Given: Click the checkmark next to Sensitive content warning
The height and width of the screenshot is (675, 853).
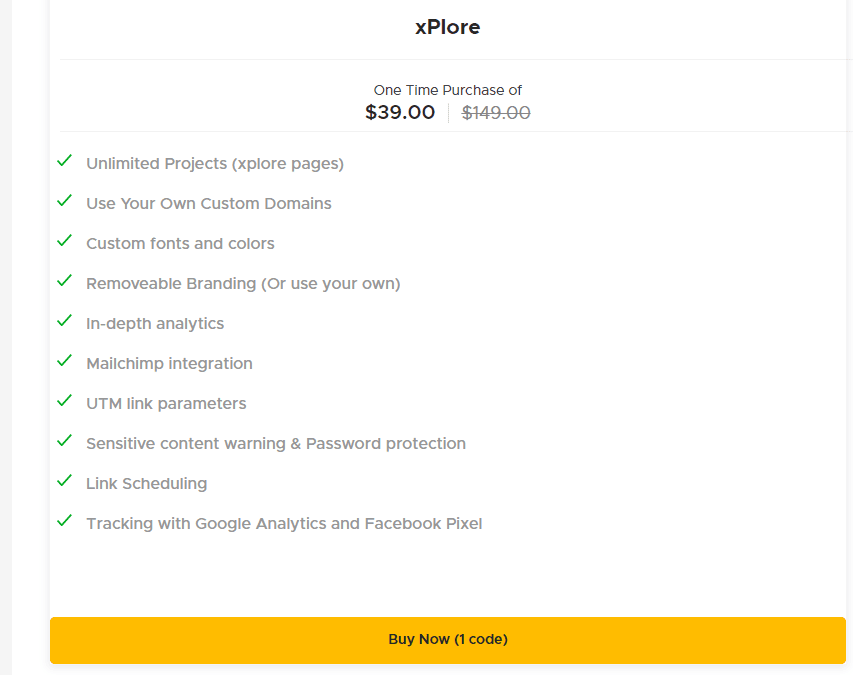Looking at the screenshot, I should click(64, 441).
